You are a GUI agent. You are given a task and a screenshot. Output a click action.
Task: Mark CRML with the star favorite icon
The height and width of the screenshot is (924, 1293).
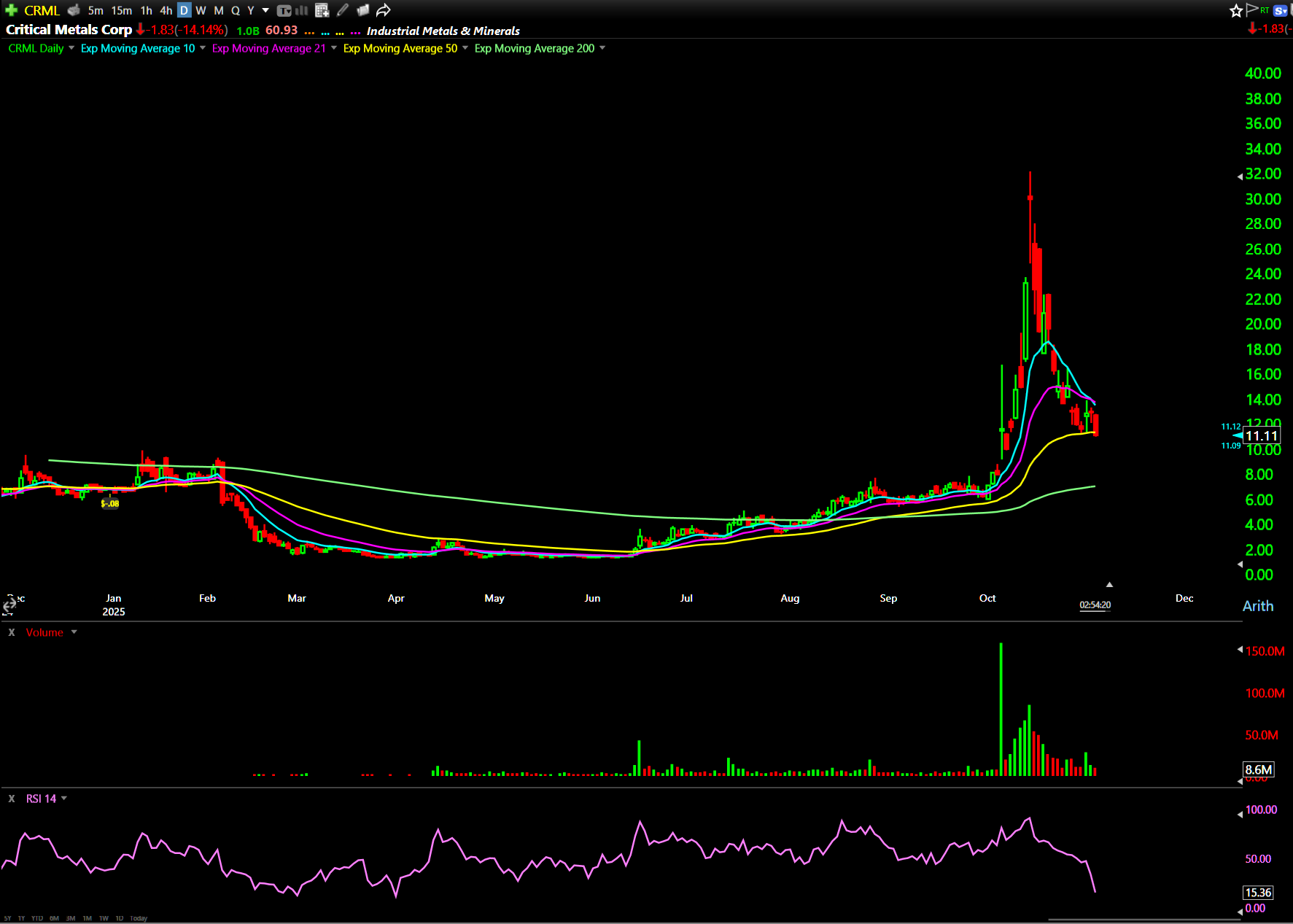click(1235, 10)
